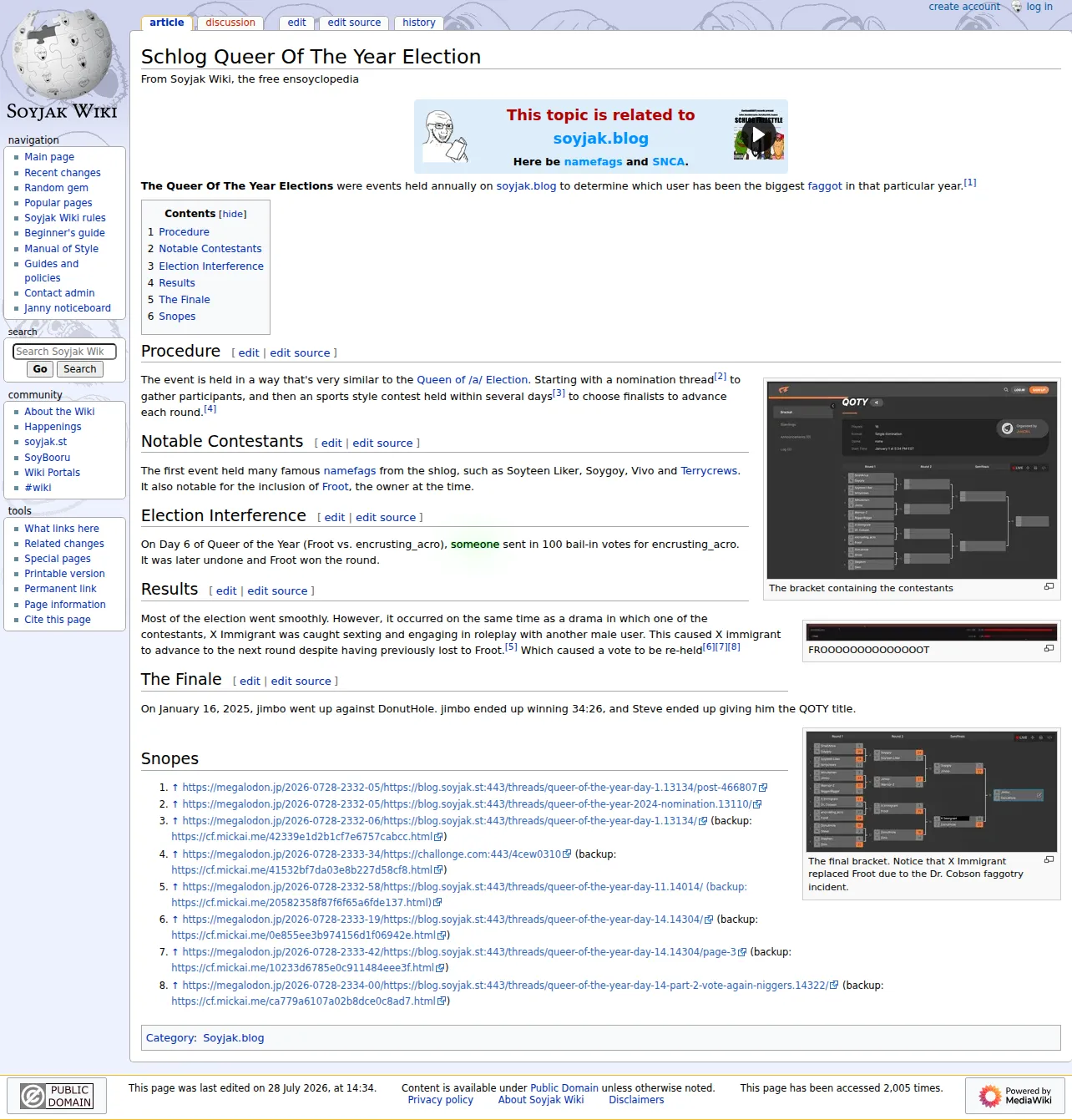Open Page information tool link
Viewport: 1072px width, 1120px height.
point(65,605)
